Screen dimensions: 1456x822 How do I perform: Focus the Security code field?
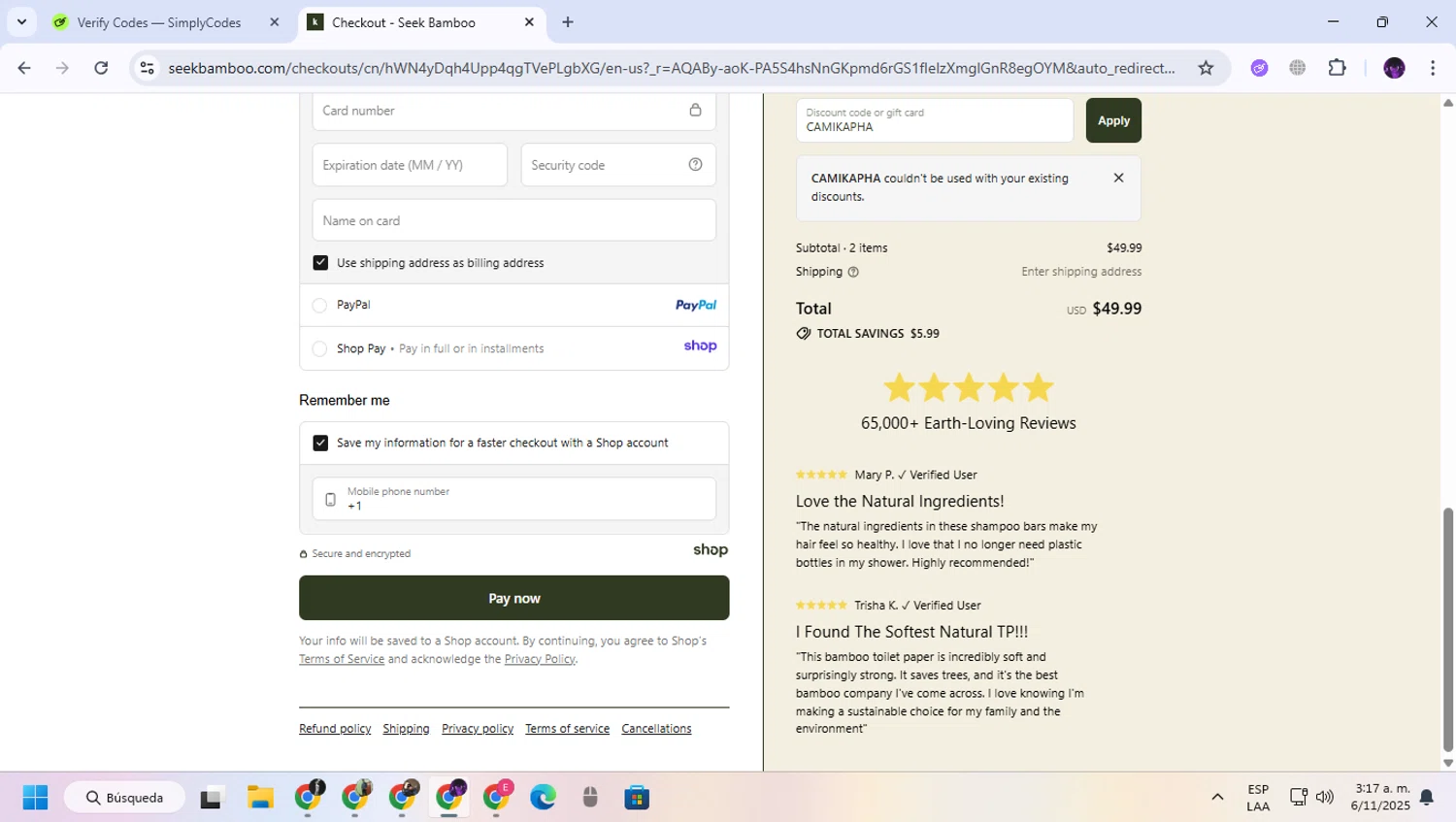pos(618,165)
